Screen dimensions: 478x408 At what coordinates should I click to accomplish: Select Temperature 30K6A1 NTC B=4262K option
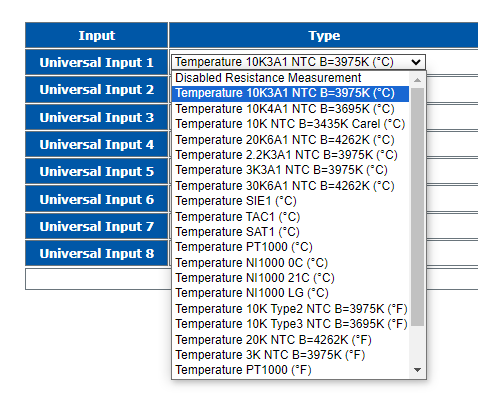[290, 186]
